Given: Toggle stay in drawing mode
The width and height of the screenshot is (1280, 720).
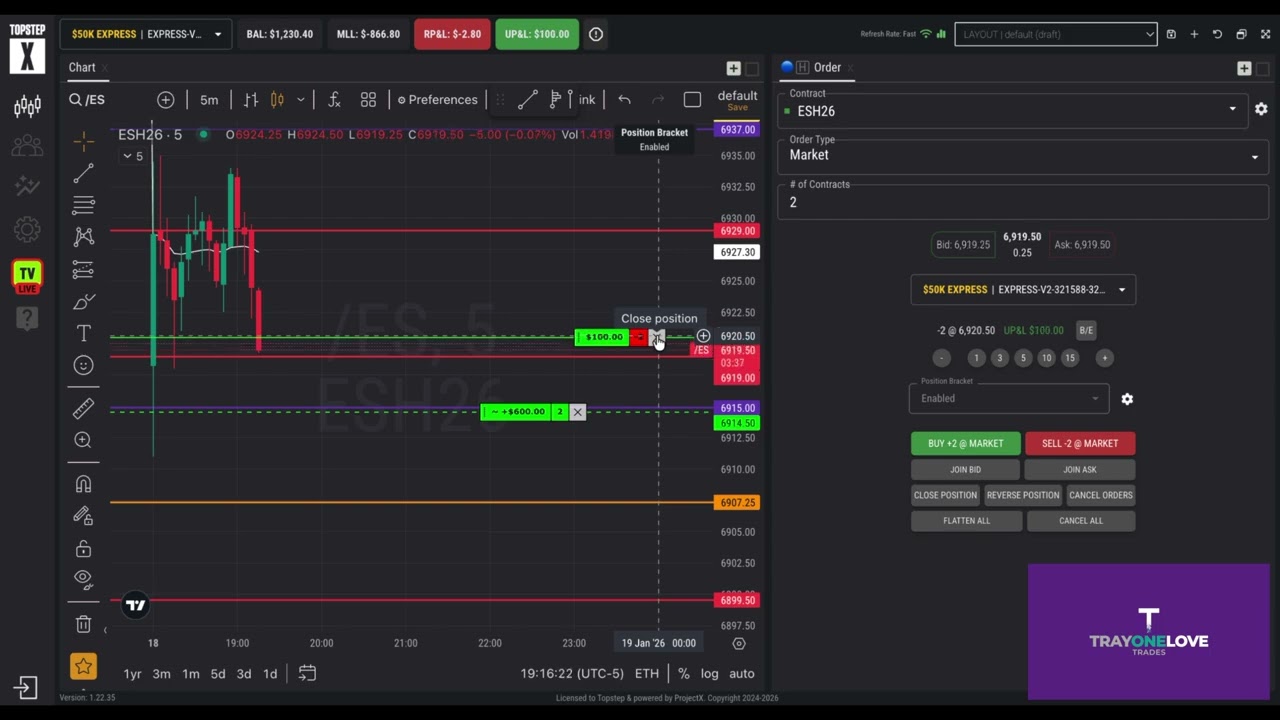Looking at the screenshot, I should [x=84, y=516].
